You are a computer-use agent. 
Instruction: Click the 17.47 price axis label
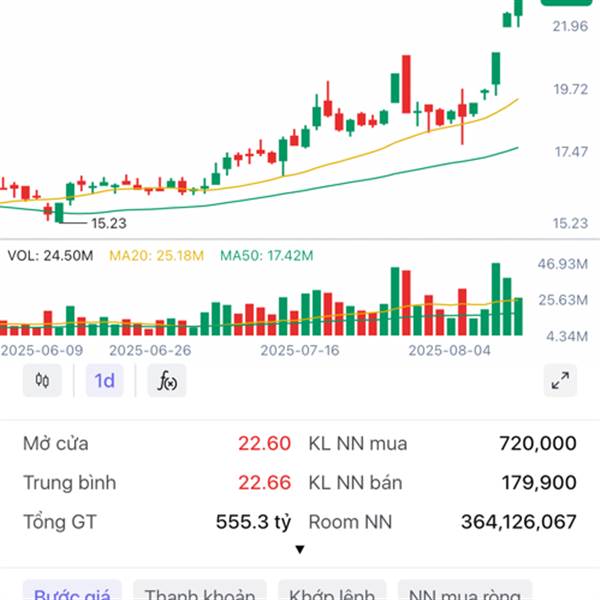[571, 152]
